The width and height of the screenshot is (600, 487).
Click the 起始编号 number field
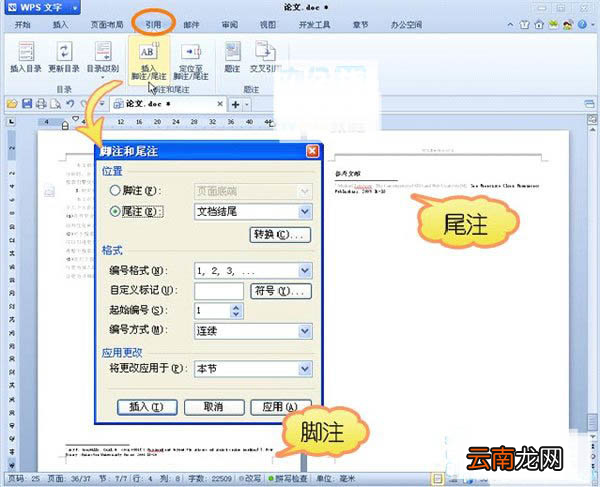[212, 310]
